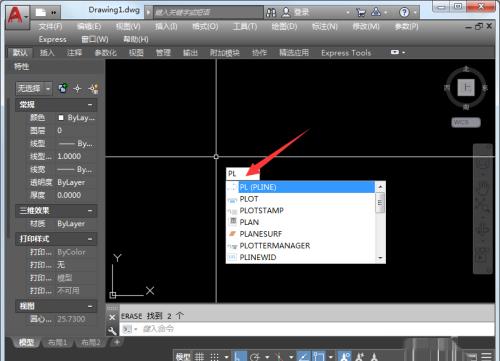
Task: Open the 修改(M) menu
Action: point(366,26)
